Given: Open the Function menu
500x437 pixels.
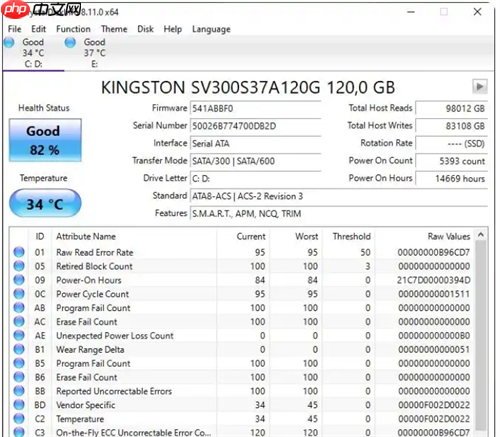Looking at the screenshot, I should (73, 29).
